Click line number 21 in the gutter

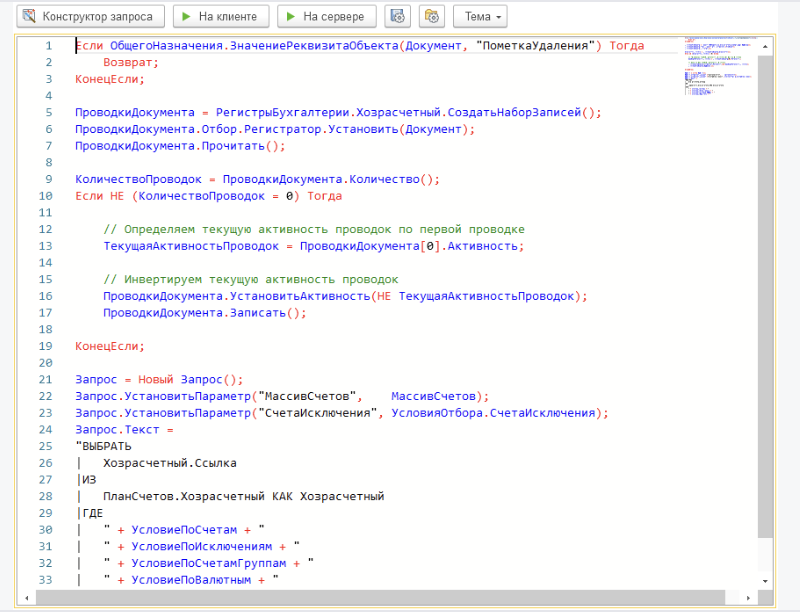click(x=45, y=380)
